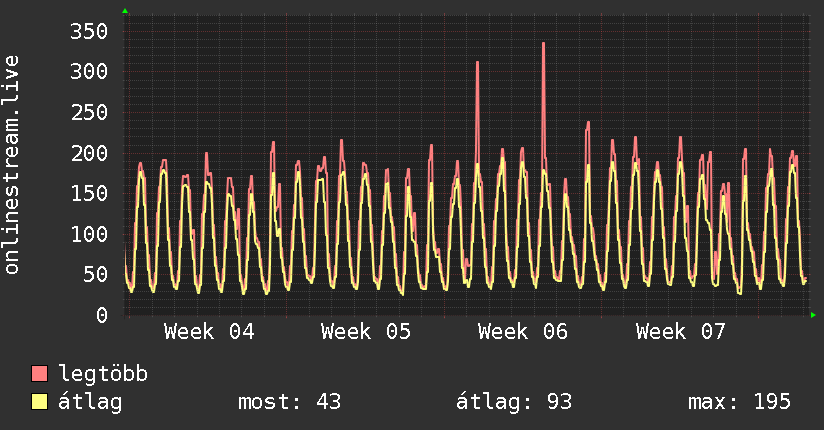Click the 100 y-axis label

point(89,234)
